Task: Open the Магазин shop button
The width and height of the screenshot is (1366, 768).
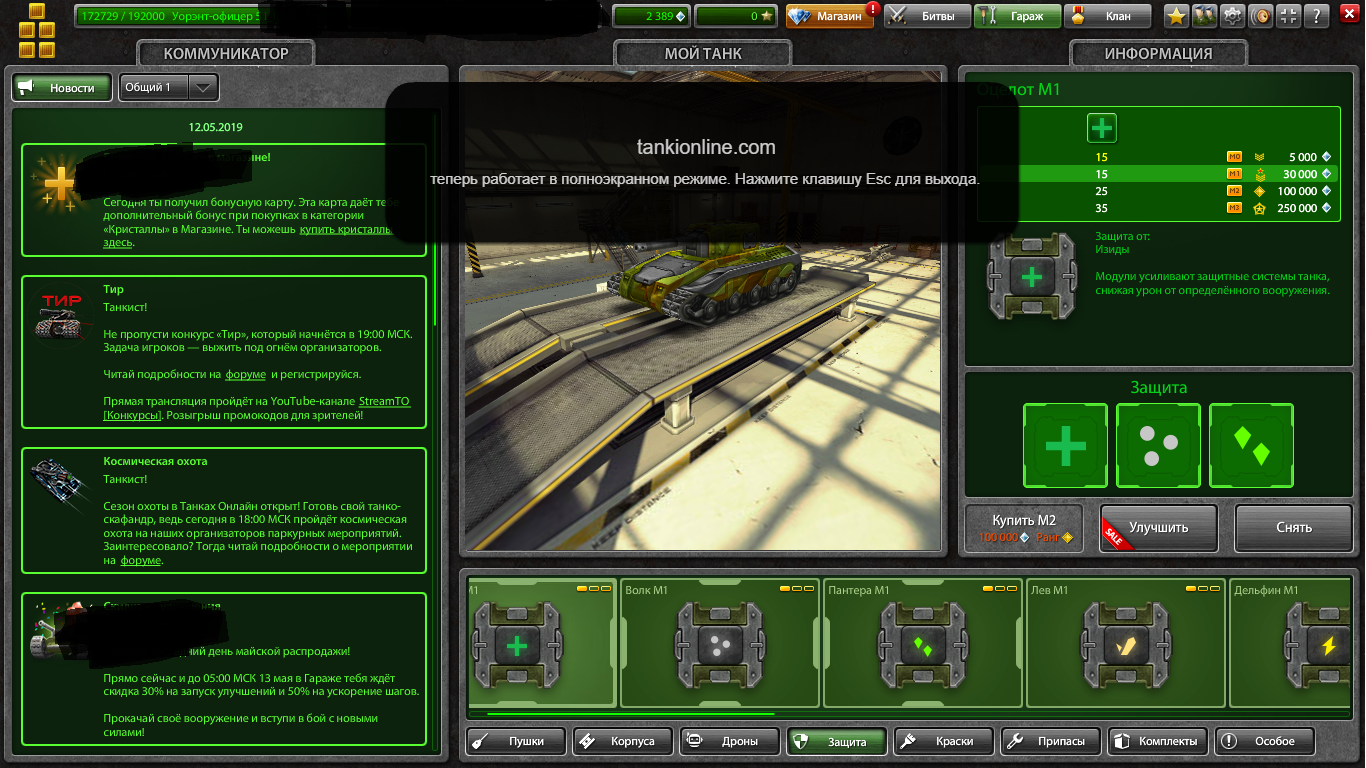Action: pyautogui.click(x=832, y=16)
